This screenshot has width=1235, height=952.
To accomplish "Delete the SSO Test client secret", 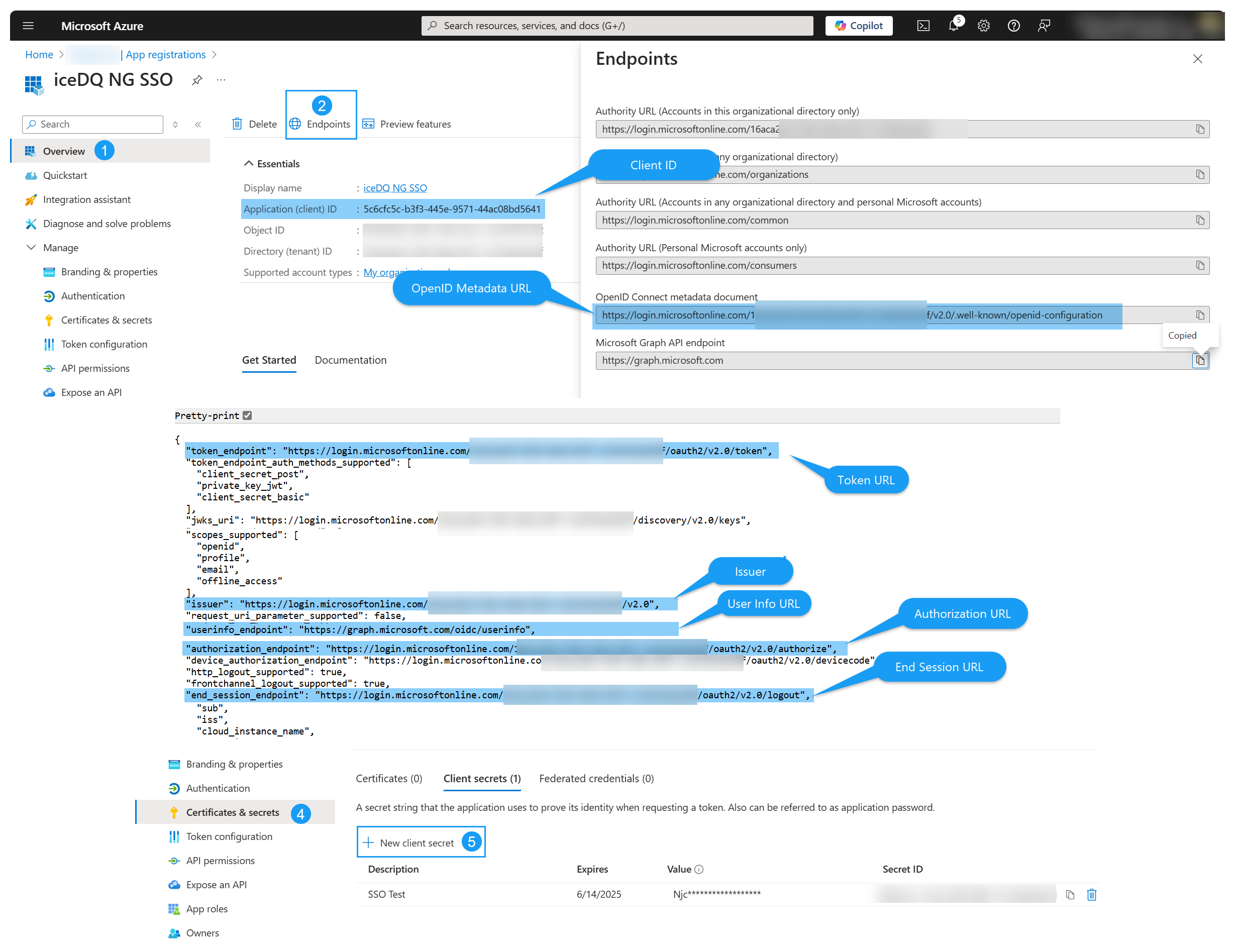I will [x=1092, y=894].
